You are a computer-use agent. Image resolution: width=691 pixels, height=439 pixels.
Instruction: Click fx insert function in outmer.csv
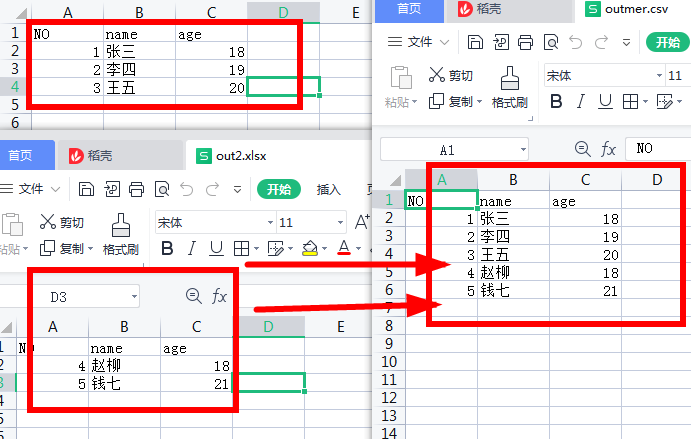[608, 149]
